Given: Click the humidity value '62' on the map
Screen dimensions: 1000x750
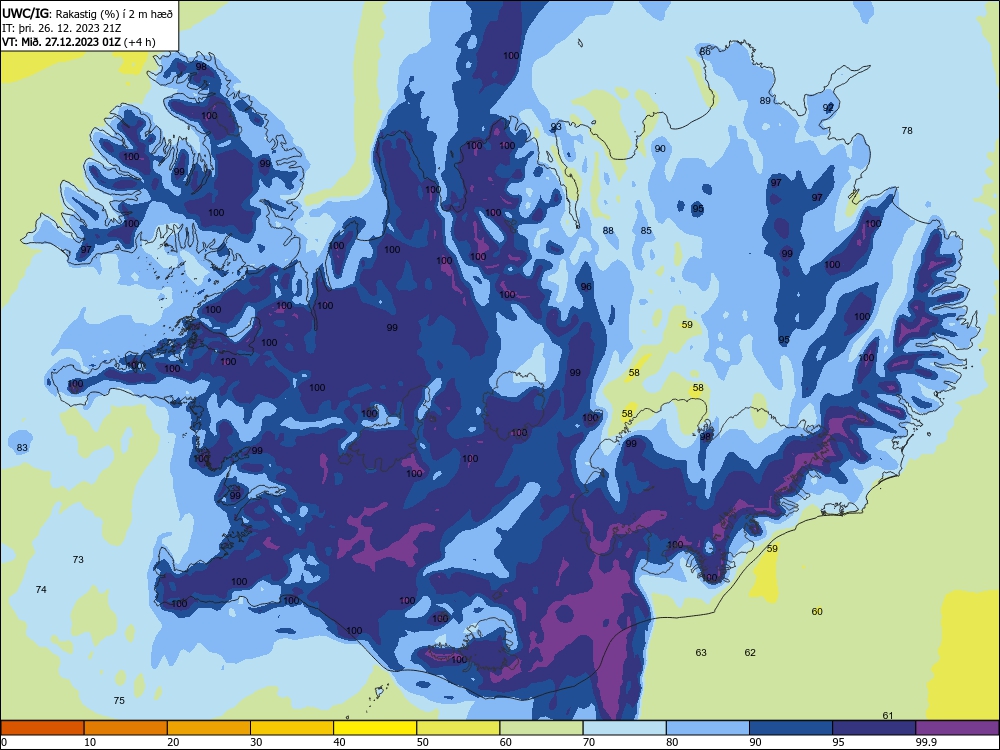Looking at the screenshot, I should tap(750, 653).
